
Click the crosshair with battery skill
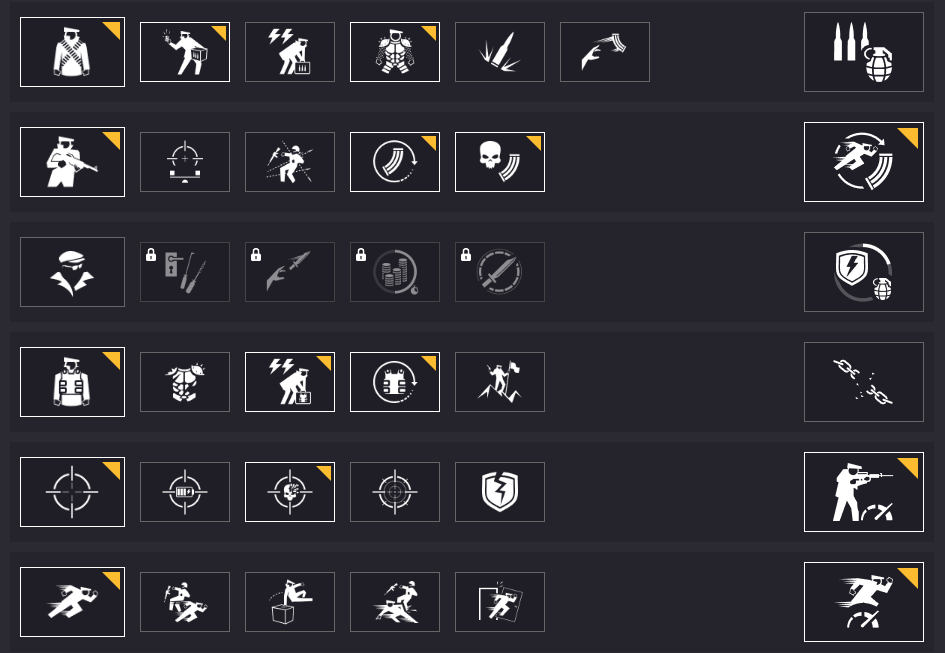184,492
